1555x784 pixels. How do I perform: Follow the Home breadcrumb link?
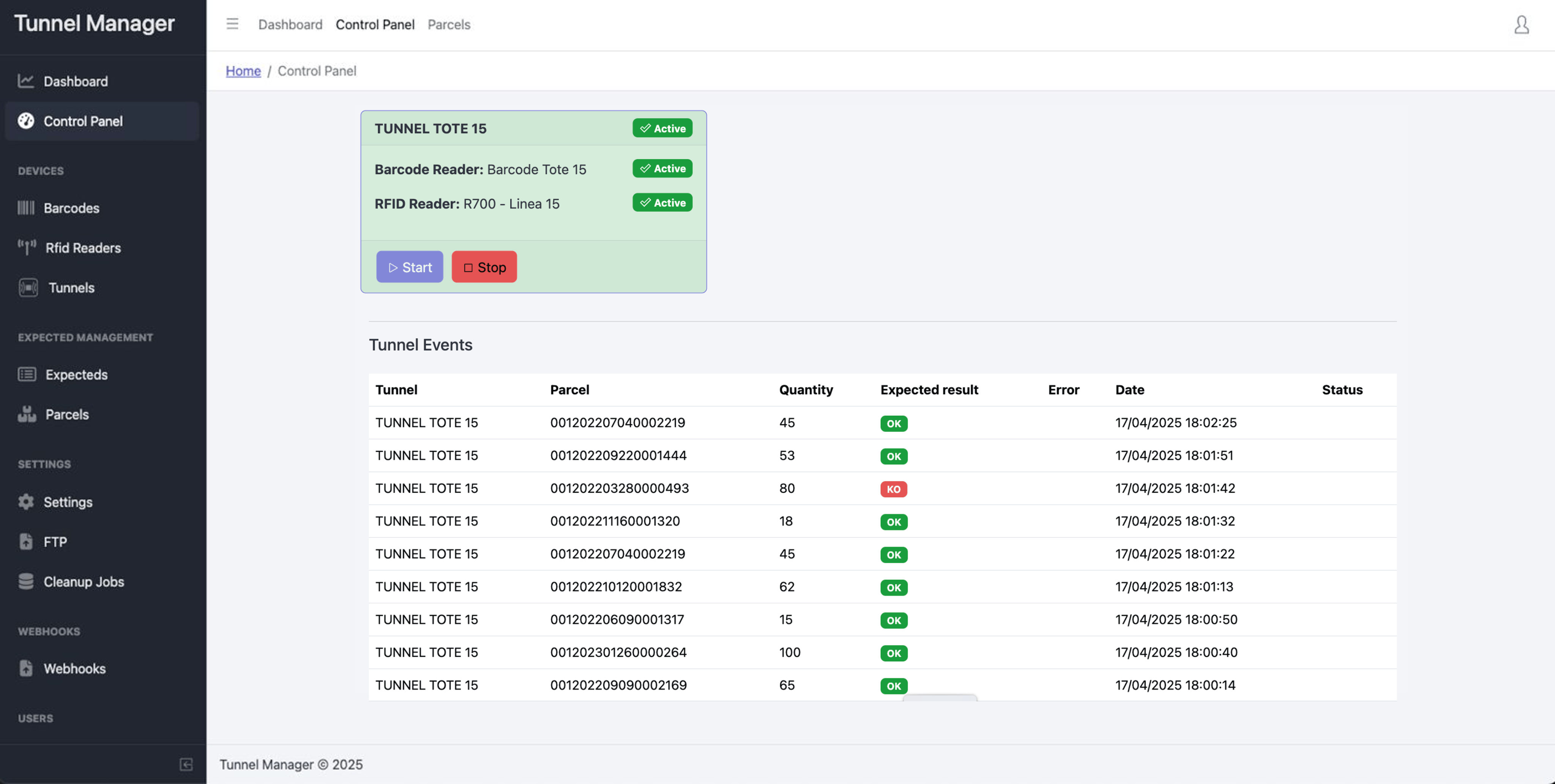point(243,71)
